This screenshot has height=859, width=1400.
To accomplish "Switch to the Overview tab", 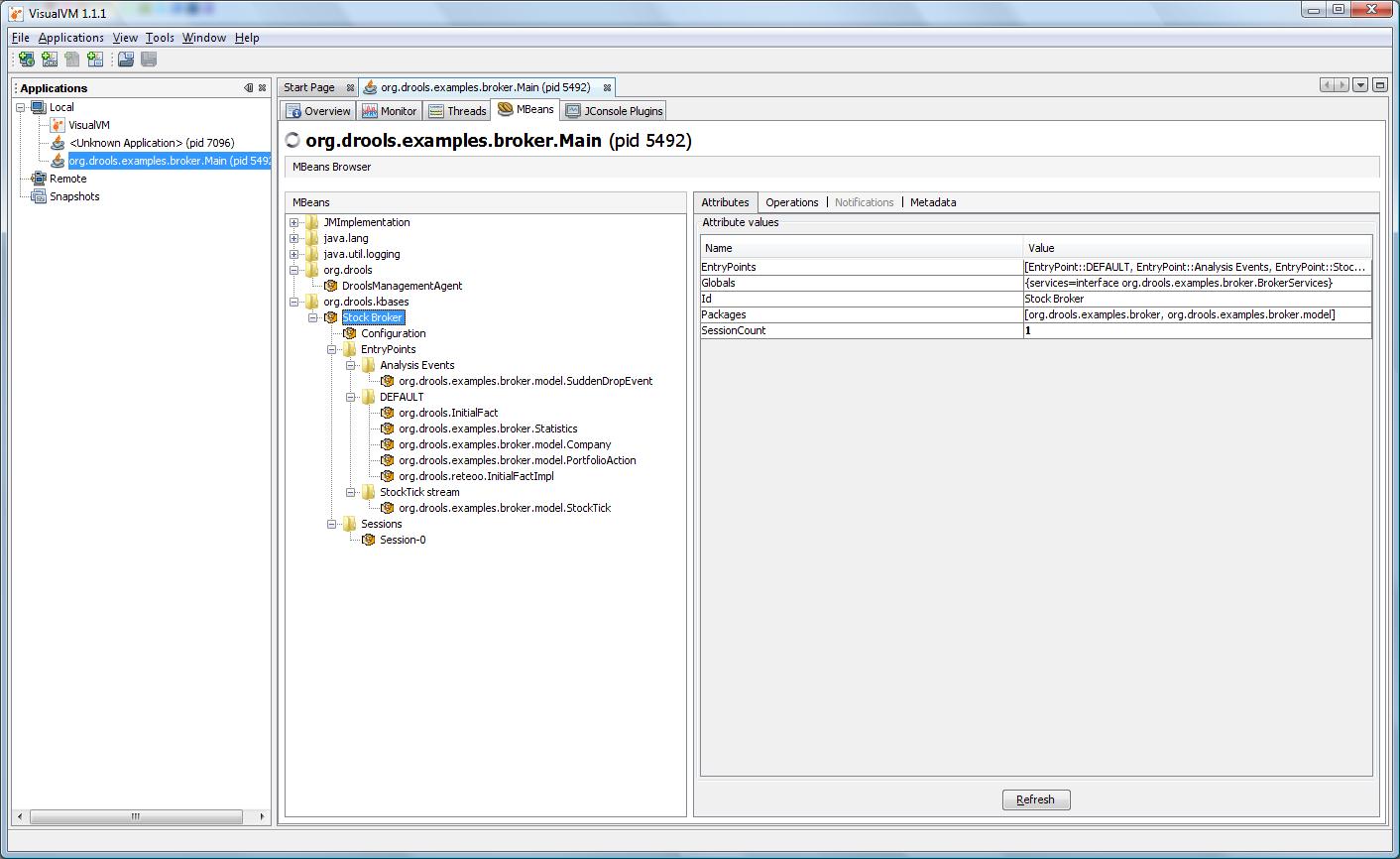I will [x=318, y=111].
